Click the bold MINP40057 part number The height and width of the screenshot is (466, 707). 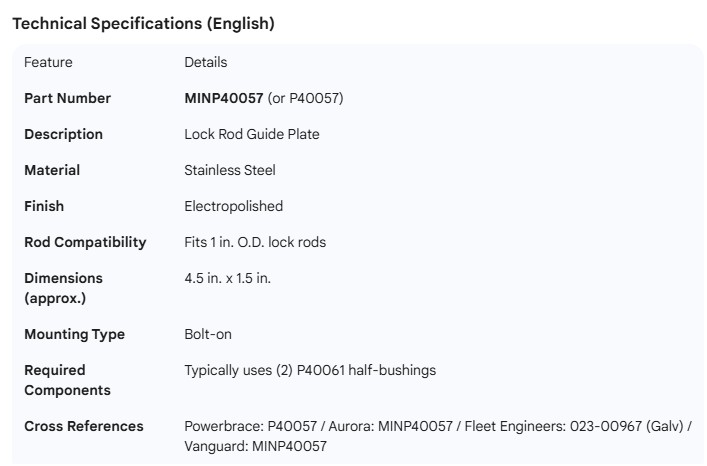223,98
